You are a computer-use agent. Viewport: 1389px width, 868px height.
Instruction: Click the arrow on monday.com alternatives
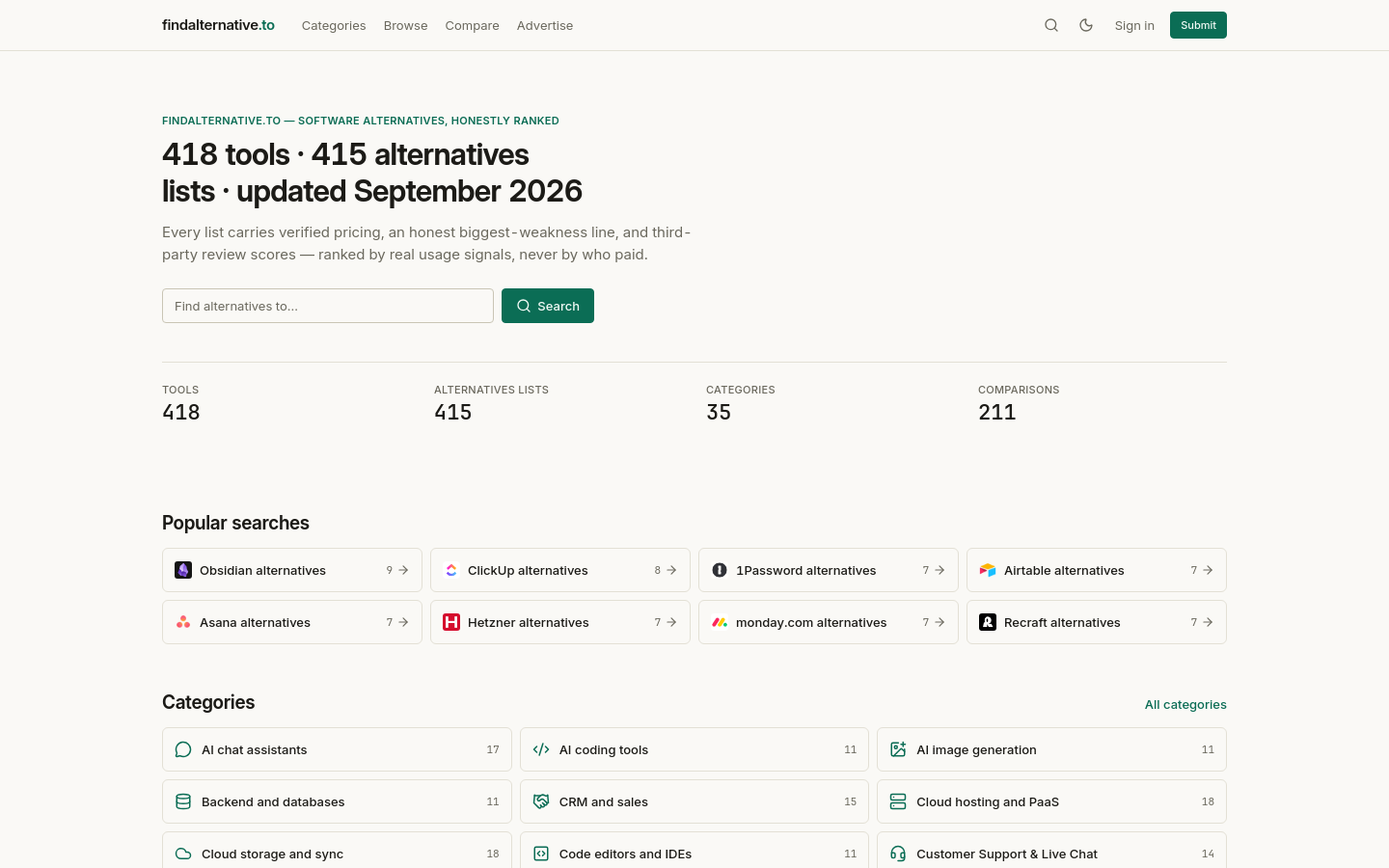click(x=940, y=622)
